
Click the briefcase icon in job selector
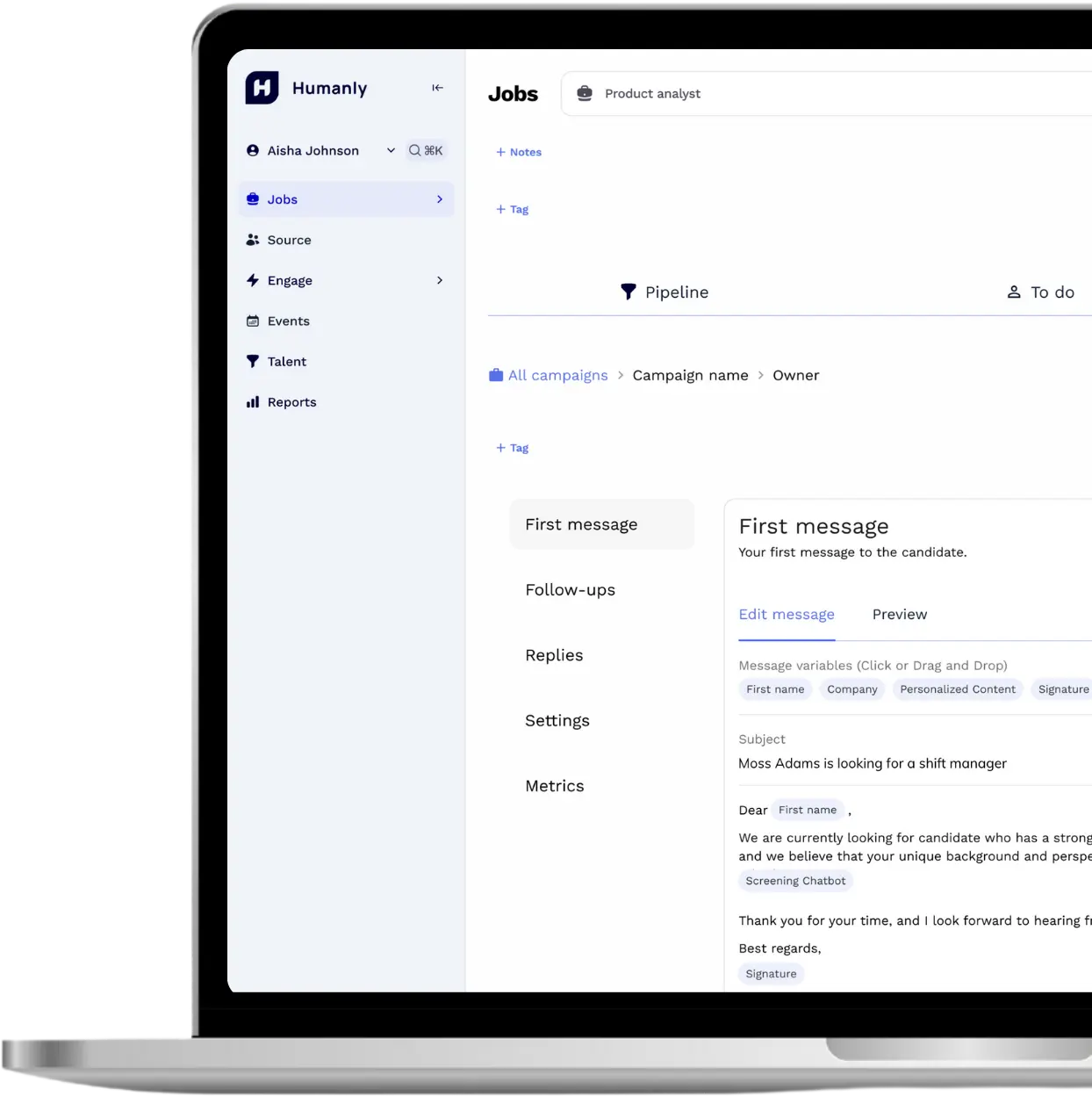pyautogui.click(x=585, y=93)
